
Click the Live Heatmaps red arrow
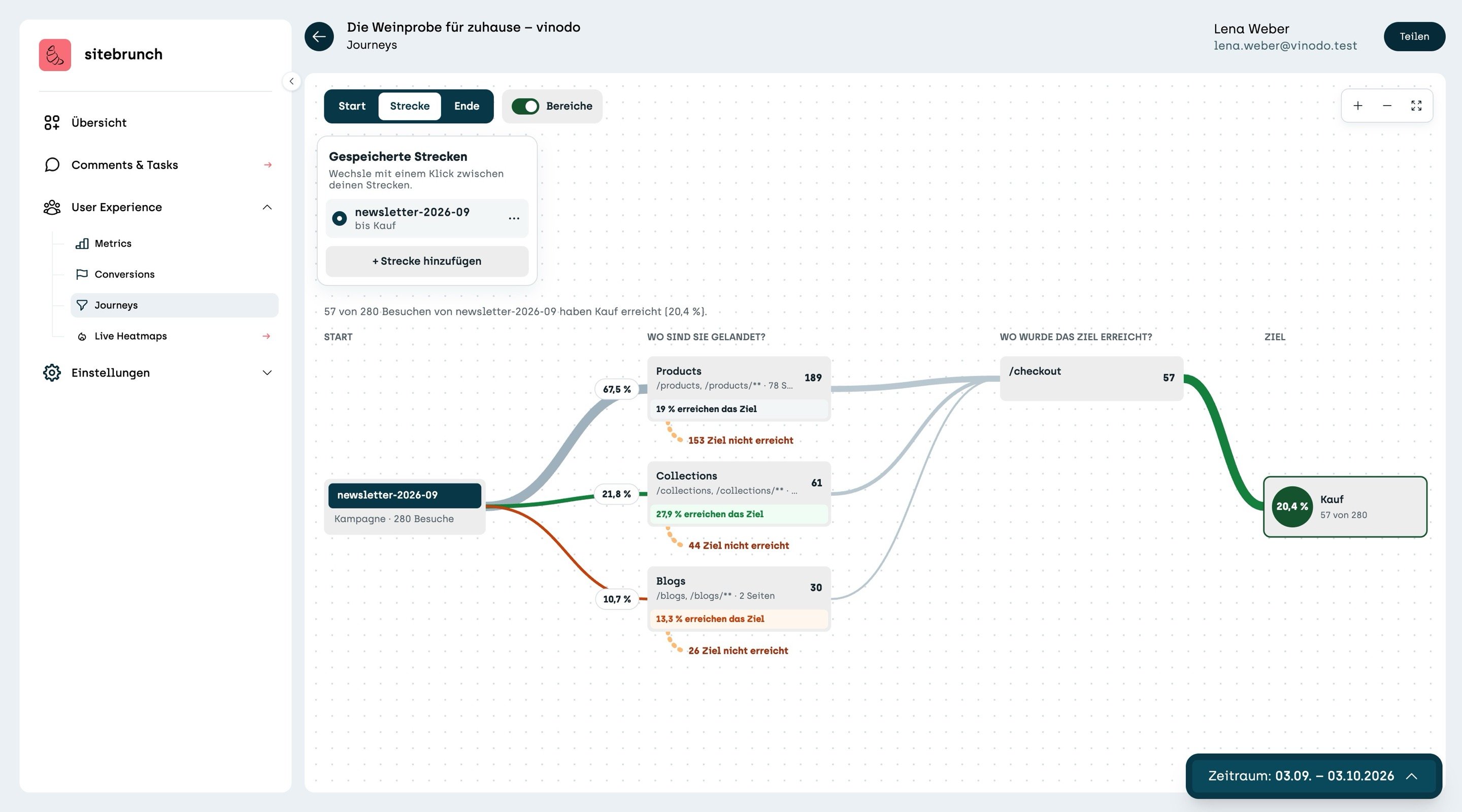click(x=266, y=336)
